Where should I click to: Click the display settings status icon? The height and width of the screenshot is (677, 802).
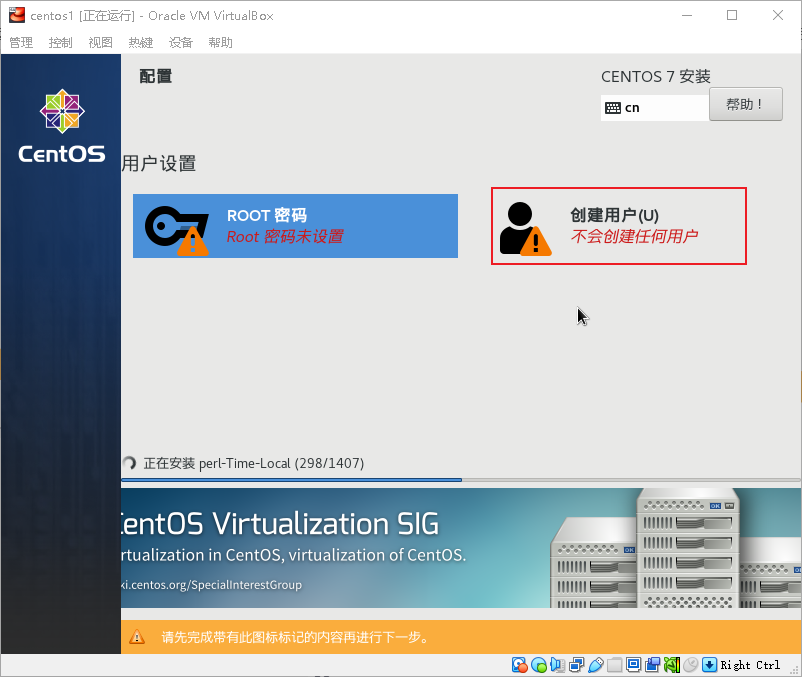(633, 664)
